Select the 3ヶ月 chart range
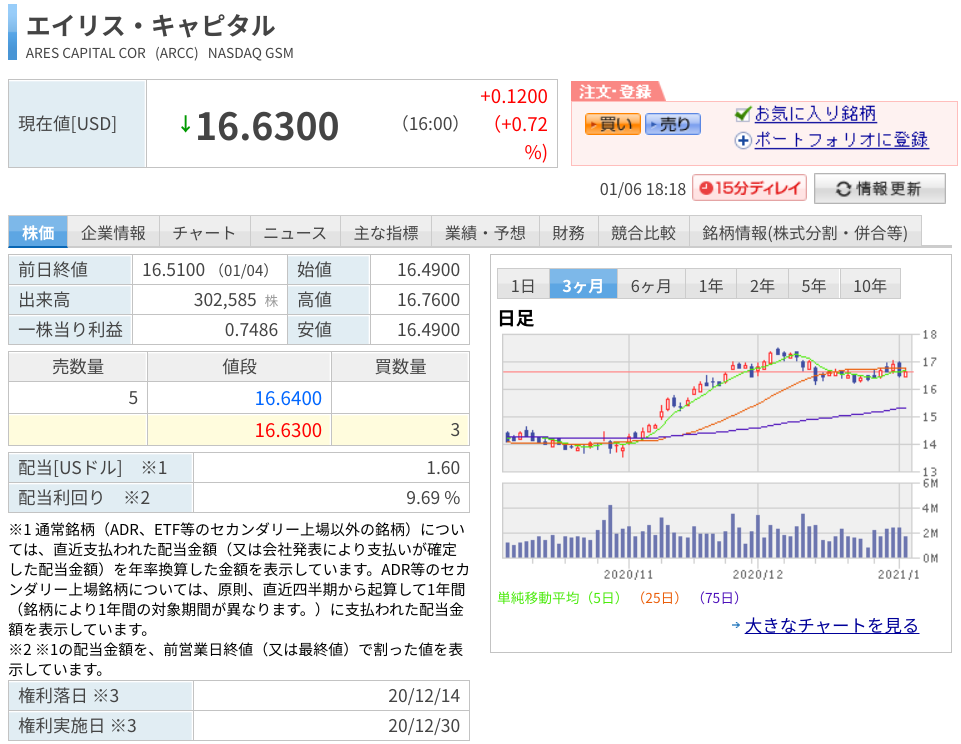The width and height of the screenshot is (961, 744). [x=583, y=285]
